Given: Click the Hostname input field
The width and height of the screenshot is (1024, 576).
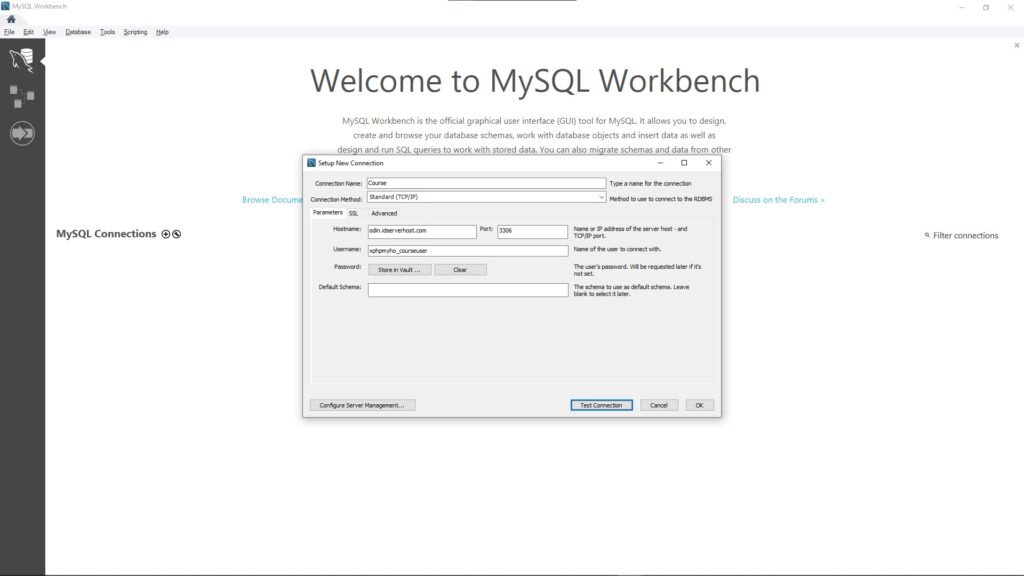Looking at the screenshot, I should click(422, 231).
